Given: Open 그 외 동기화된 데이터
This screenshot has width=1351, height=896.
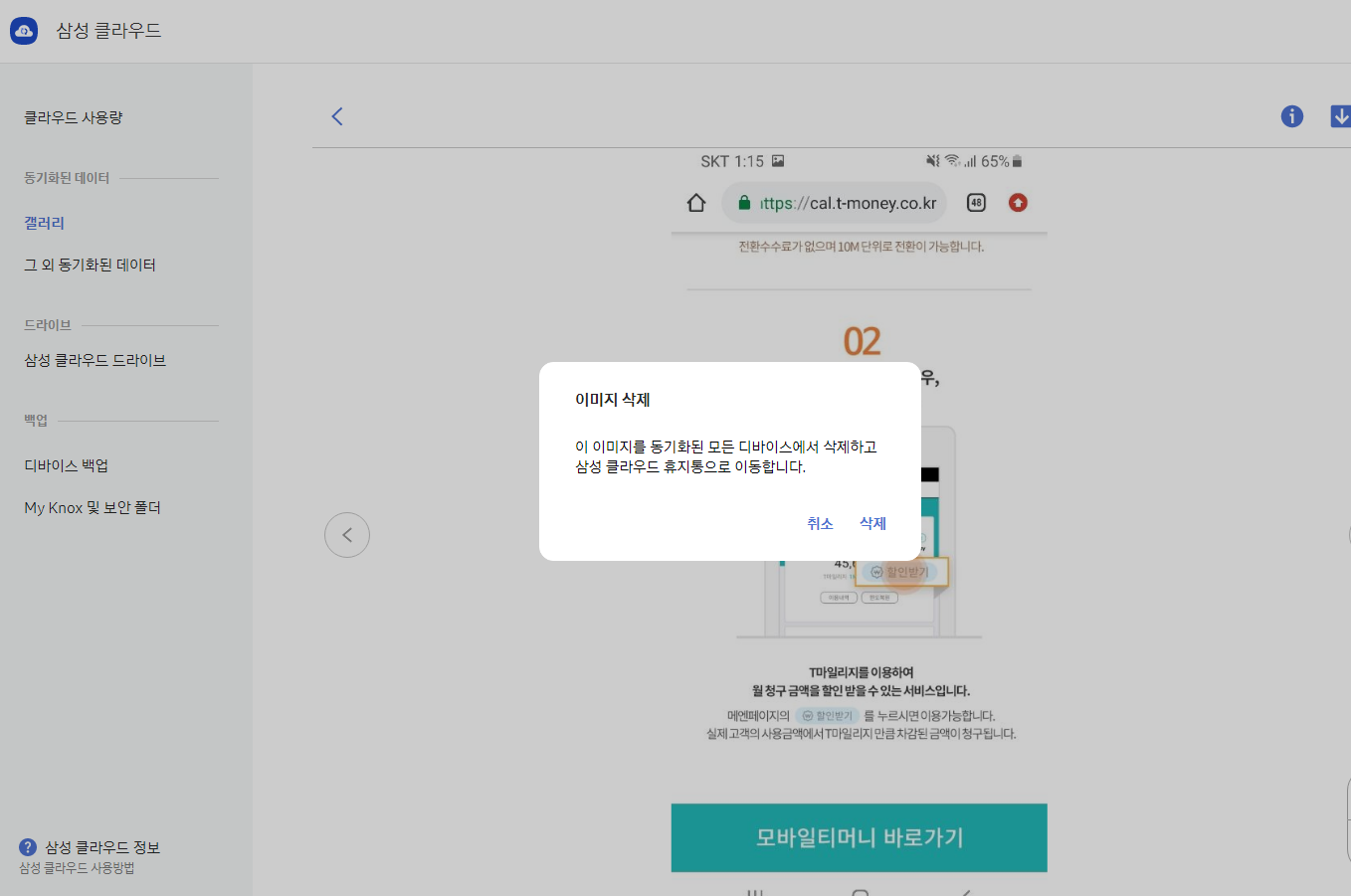Looking at the screenshot, I should click(90, 265).
